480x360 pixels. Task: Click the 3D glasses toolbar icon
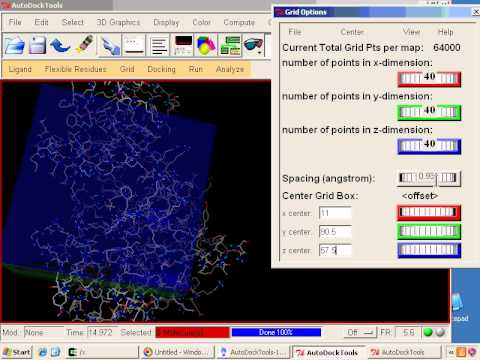coord(254,45)
